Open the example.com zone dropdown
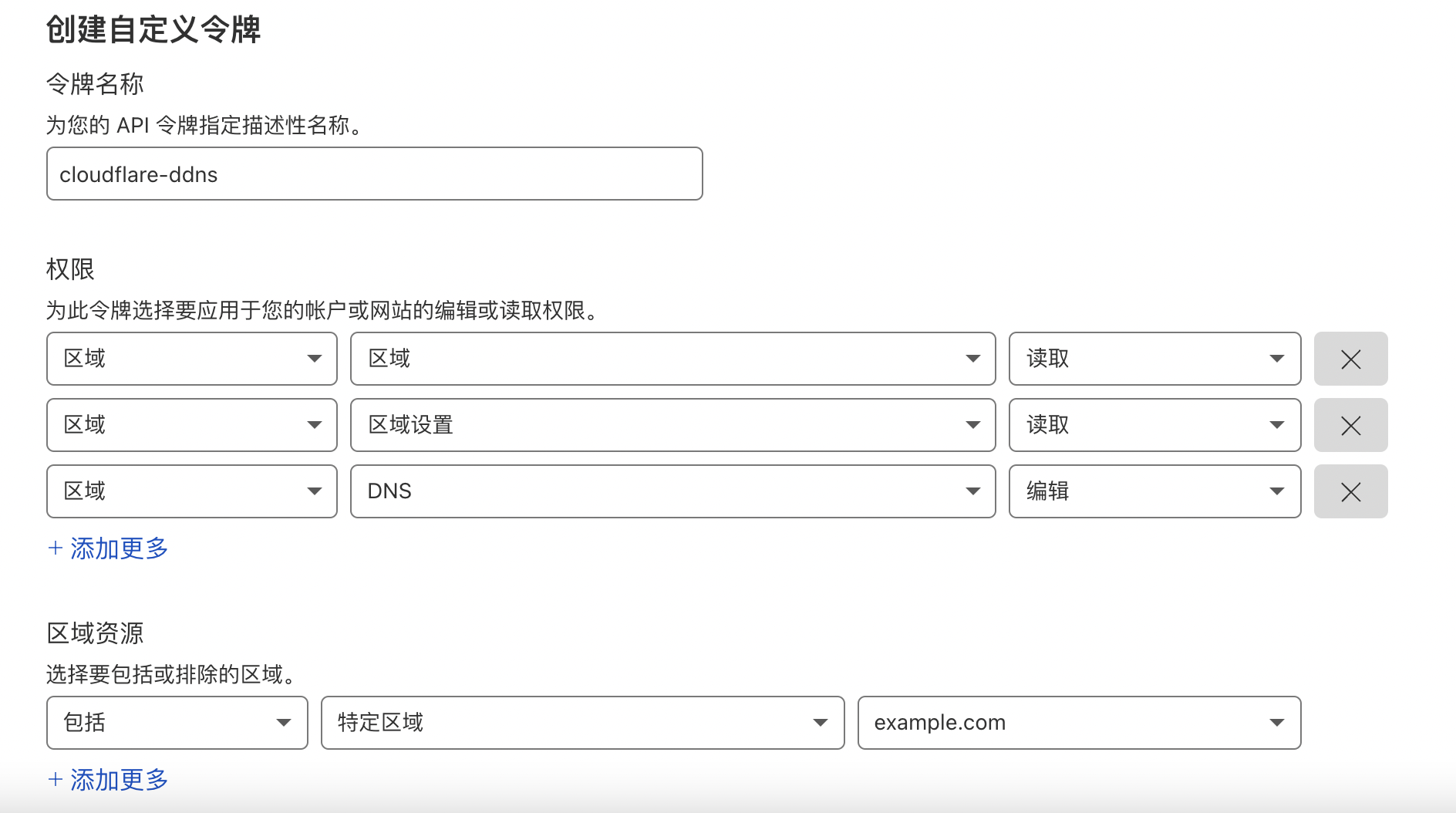This screenshot has width=1456, height=813. [x=1079, y=723]
